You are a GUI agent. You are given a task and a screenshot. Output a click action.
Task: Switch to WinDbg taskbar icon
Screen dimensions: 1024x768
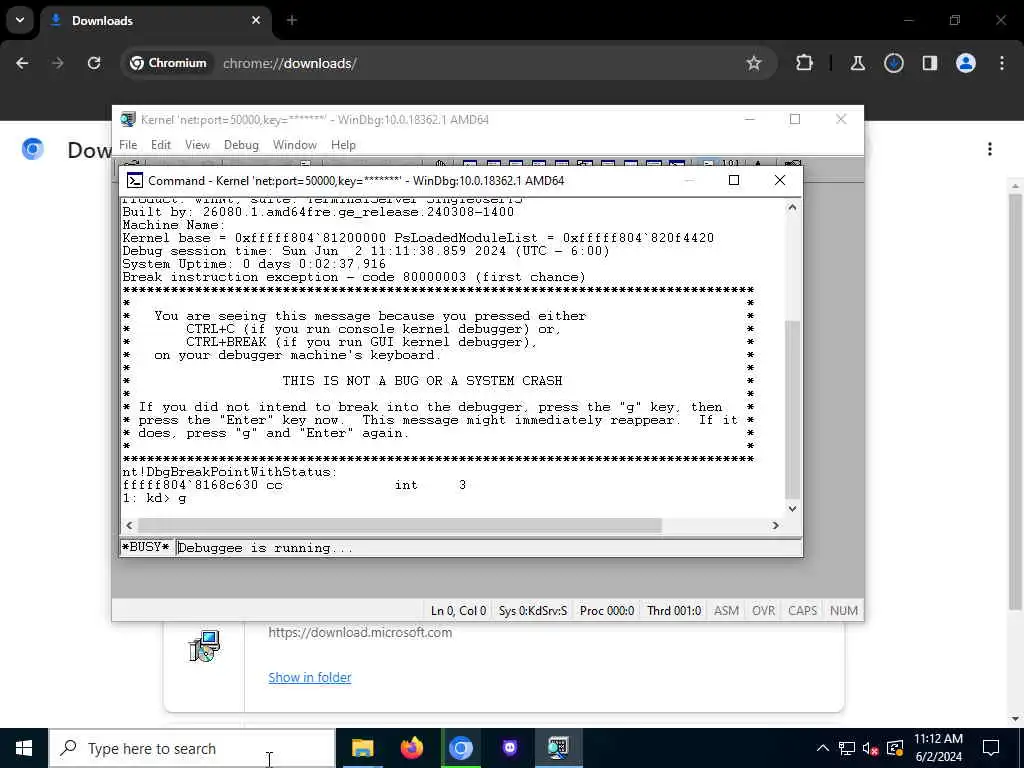(558, 748)
